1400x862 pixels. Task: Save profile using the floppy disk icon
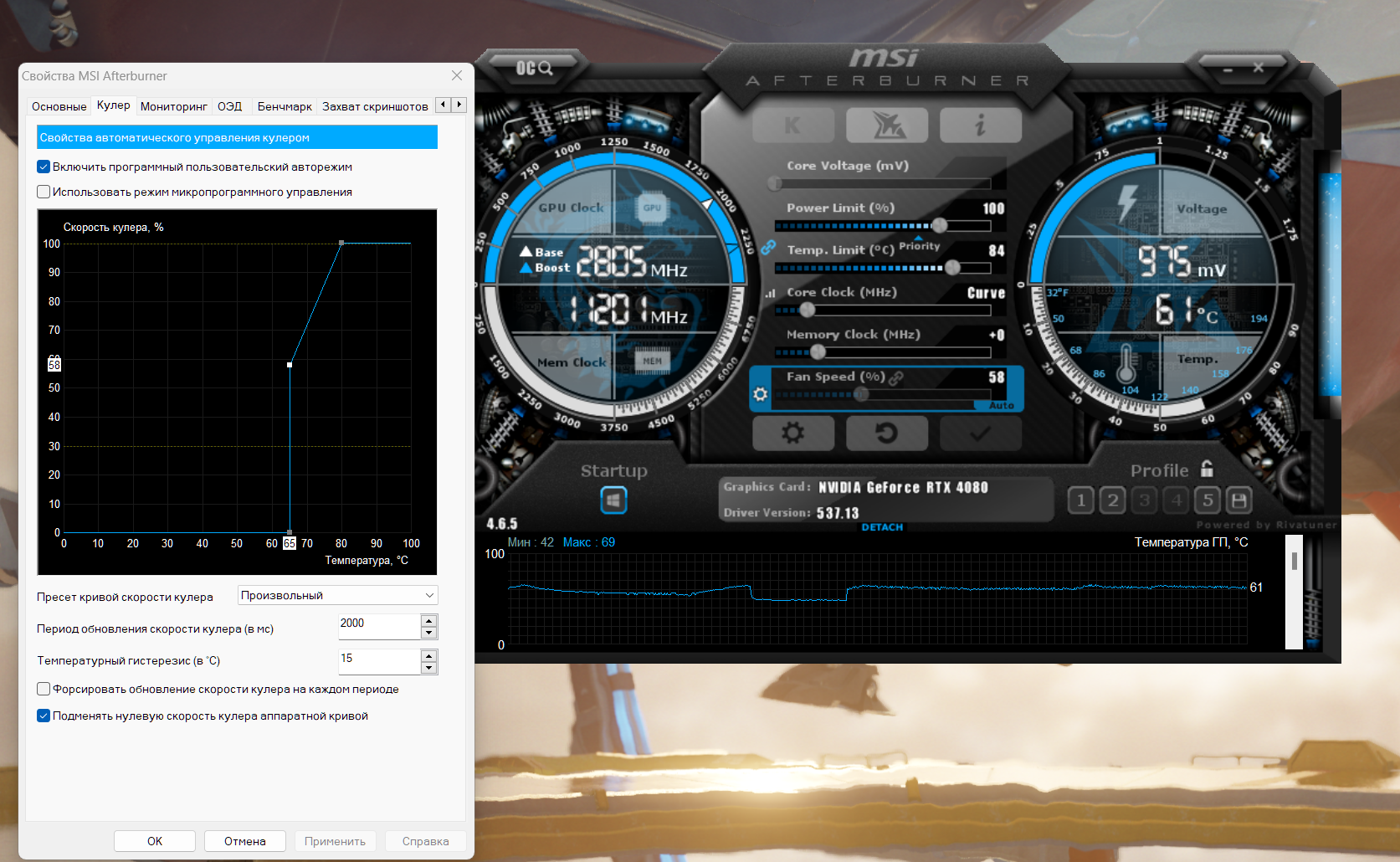point(1239,500)
